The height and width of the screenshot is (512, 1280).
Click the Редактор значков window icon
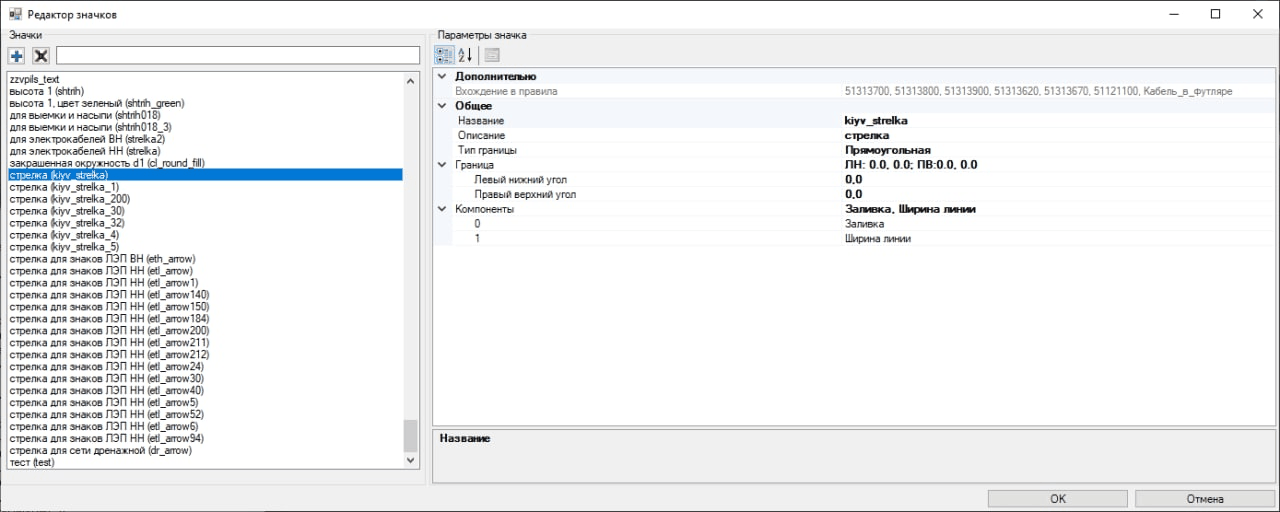point(15,14)
